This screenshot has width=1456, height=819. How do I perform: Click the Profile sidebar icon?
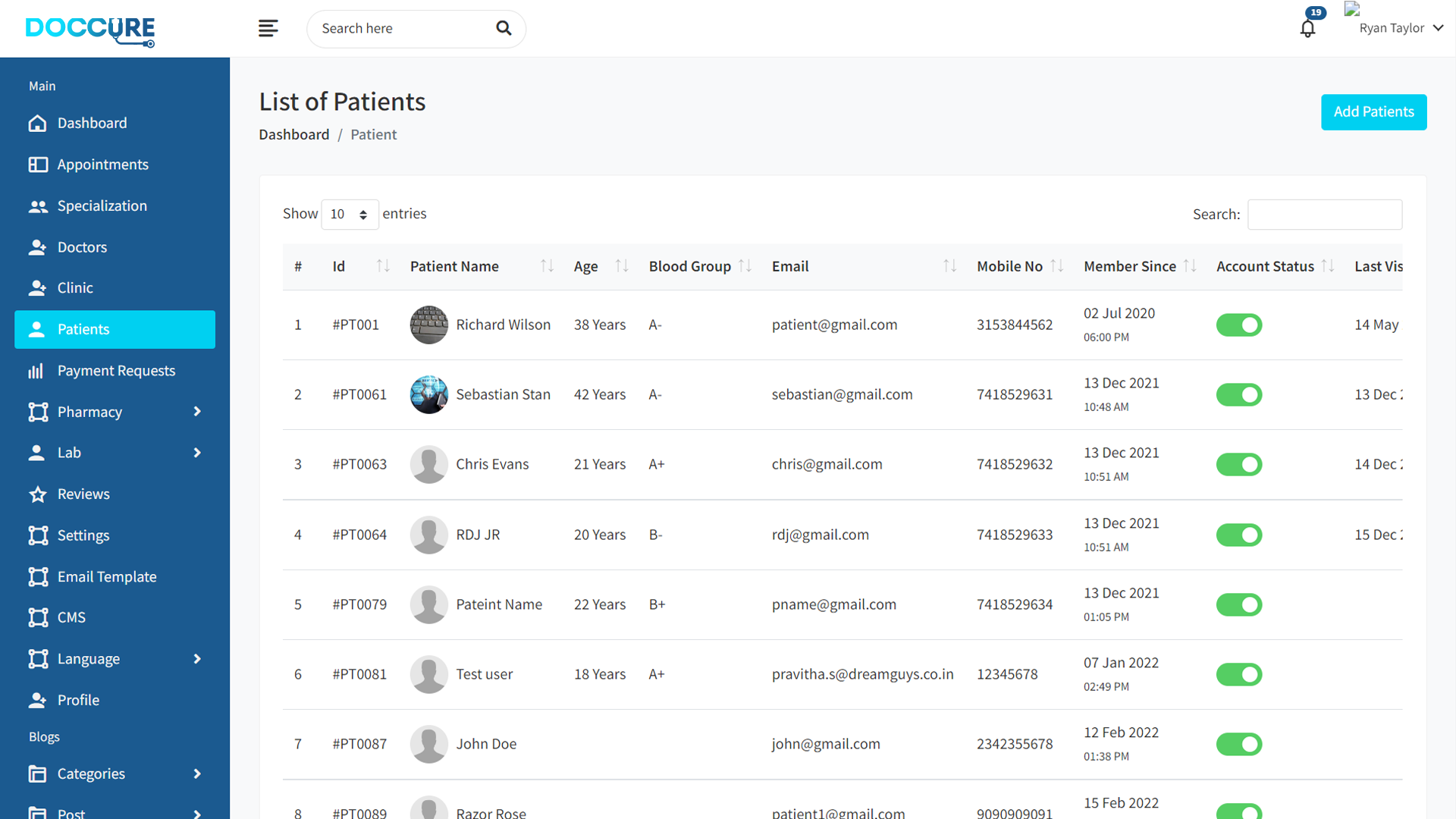[x=37, y=700]
